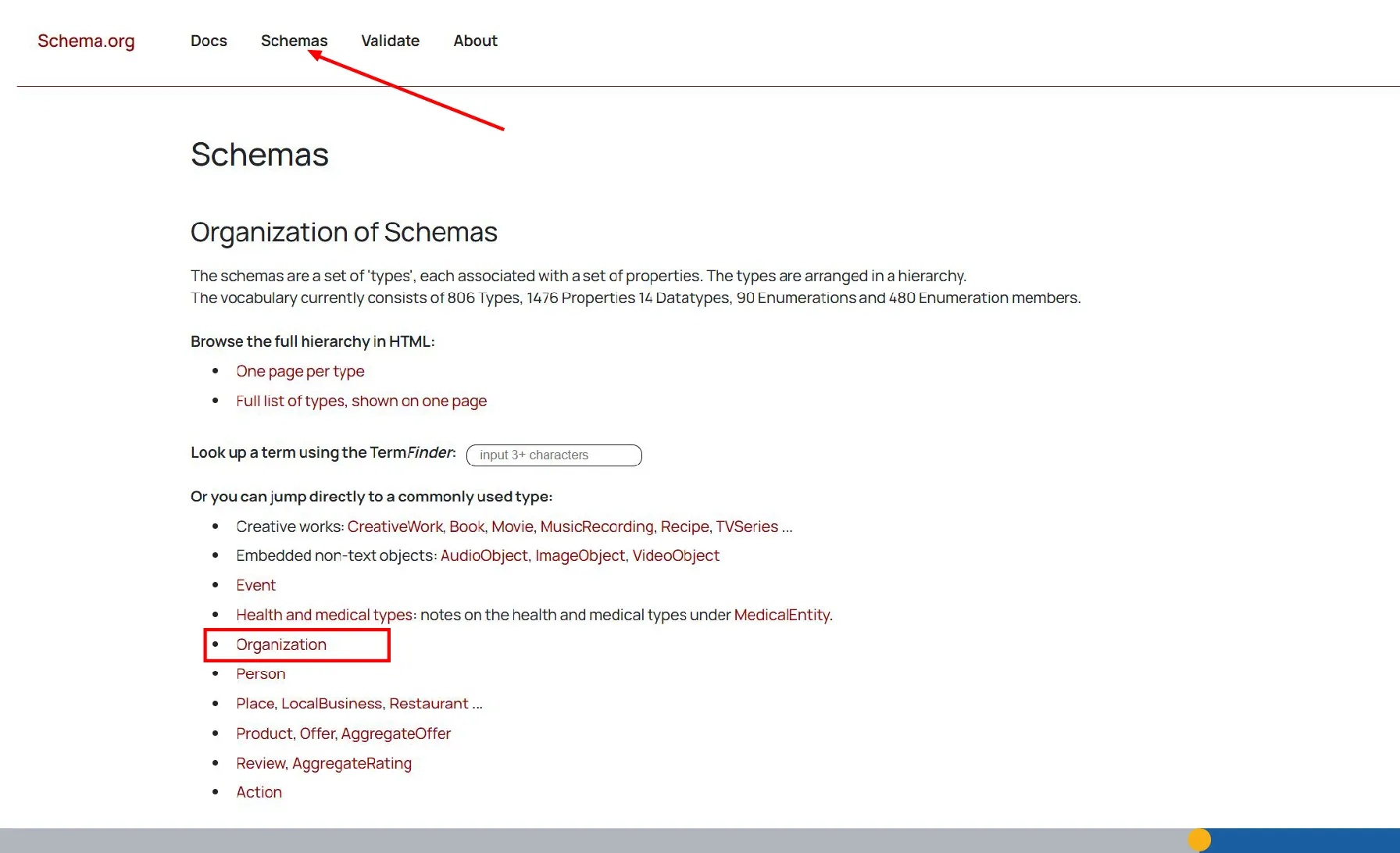
Task: Go to the Event type
Action: coord(255,585)
